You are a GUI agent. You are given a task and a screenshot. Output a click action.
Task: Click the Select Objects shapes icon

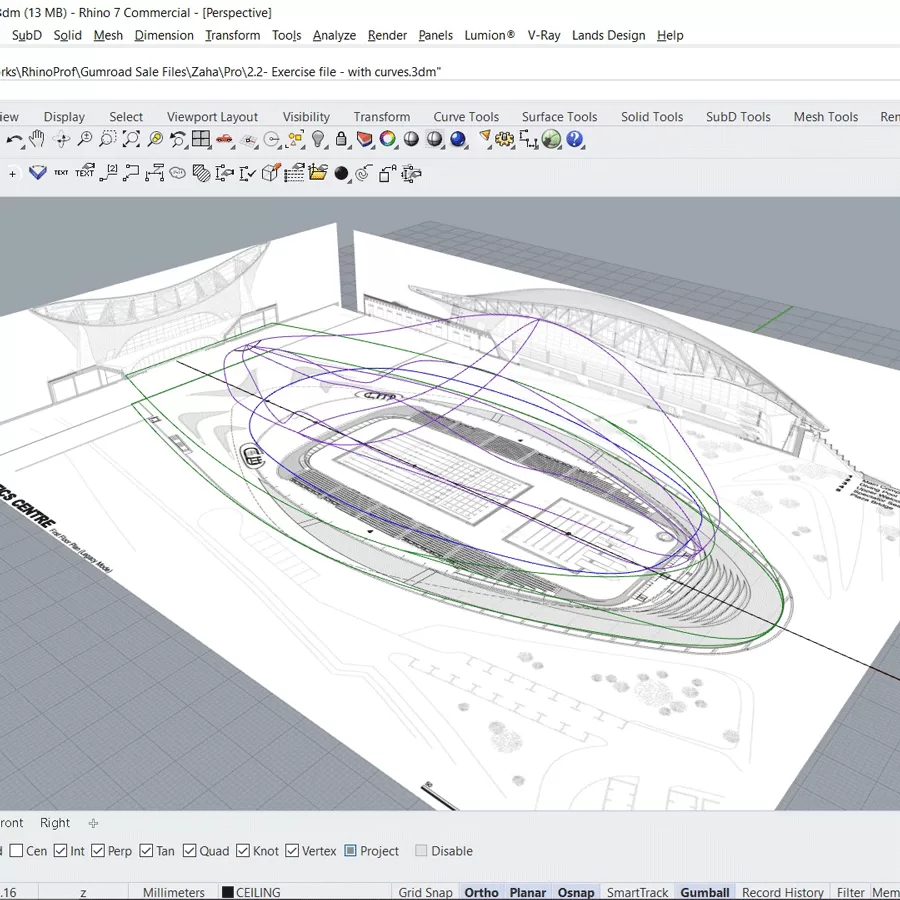click(x=296, y=139)
